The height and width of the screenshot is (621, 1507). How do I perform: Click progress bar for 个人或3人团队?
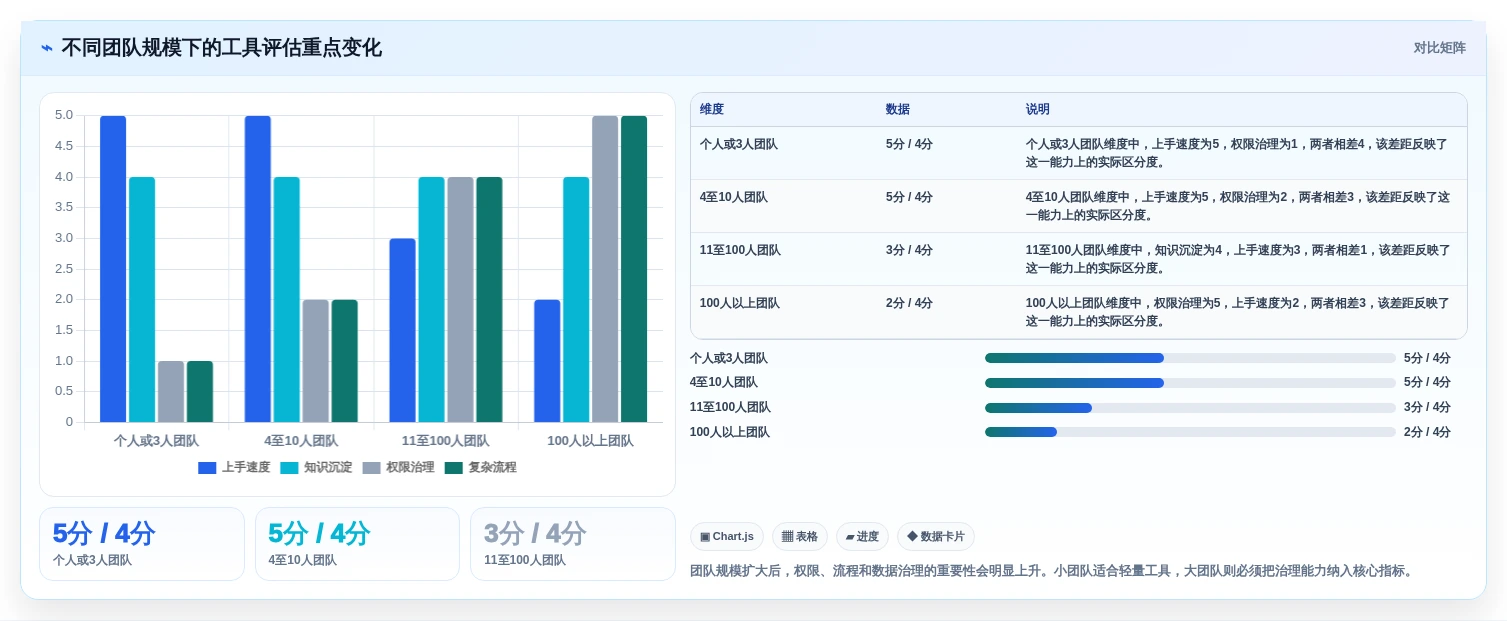1190,358
